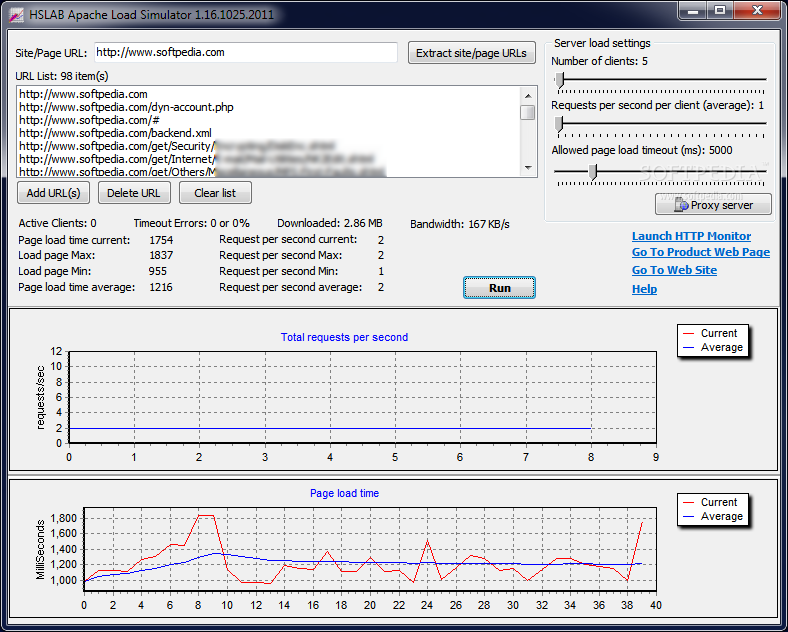Image resolution: width=788 pixels, height=632 pixels.
Task: Click Current legend entry in page load chart
Action: click(711, 502)
